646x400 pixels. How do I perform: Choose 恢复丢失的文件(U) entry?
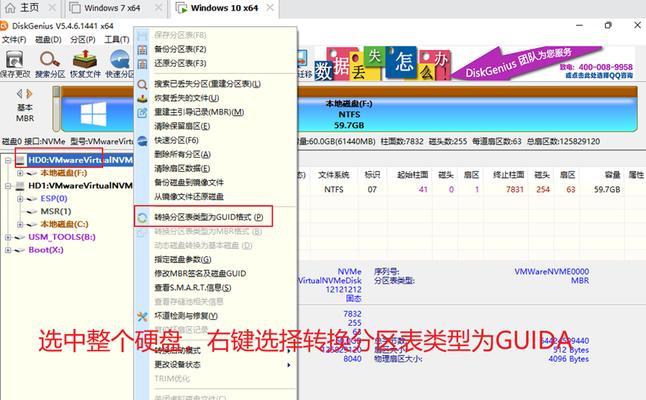tap(187, 98)
